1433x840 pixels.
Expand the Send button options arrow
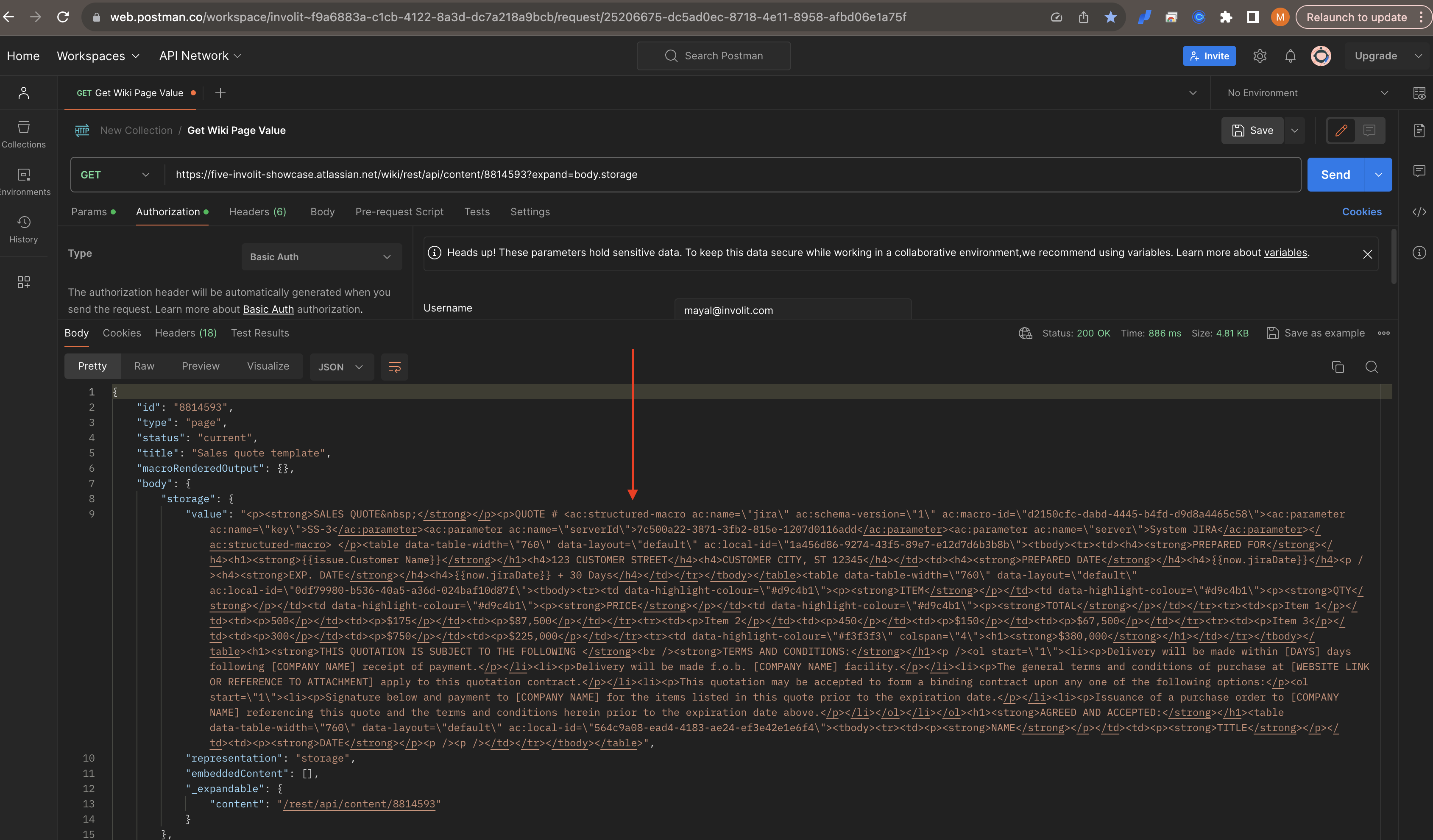[1378, 175]
